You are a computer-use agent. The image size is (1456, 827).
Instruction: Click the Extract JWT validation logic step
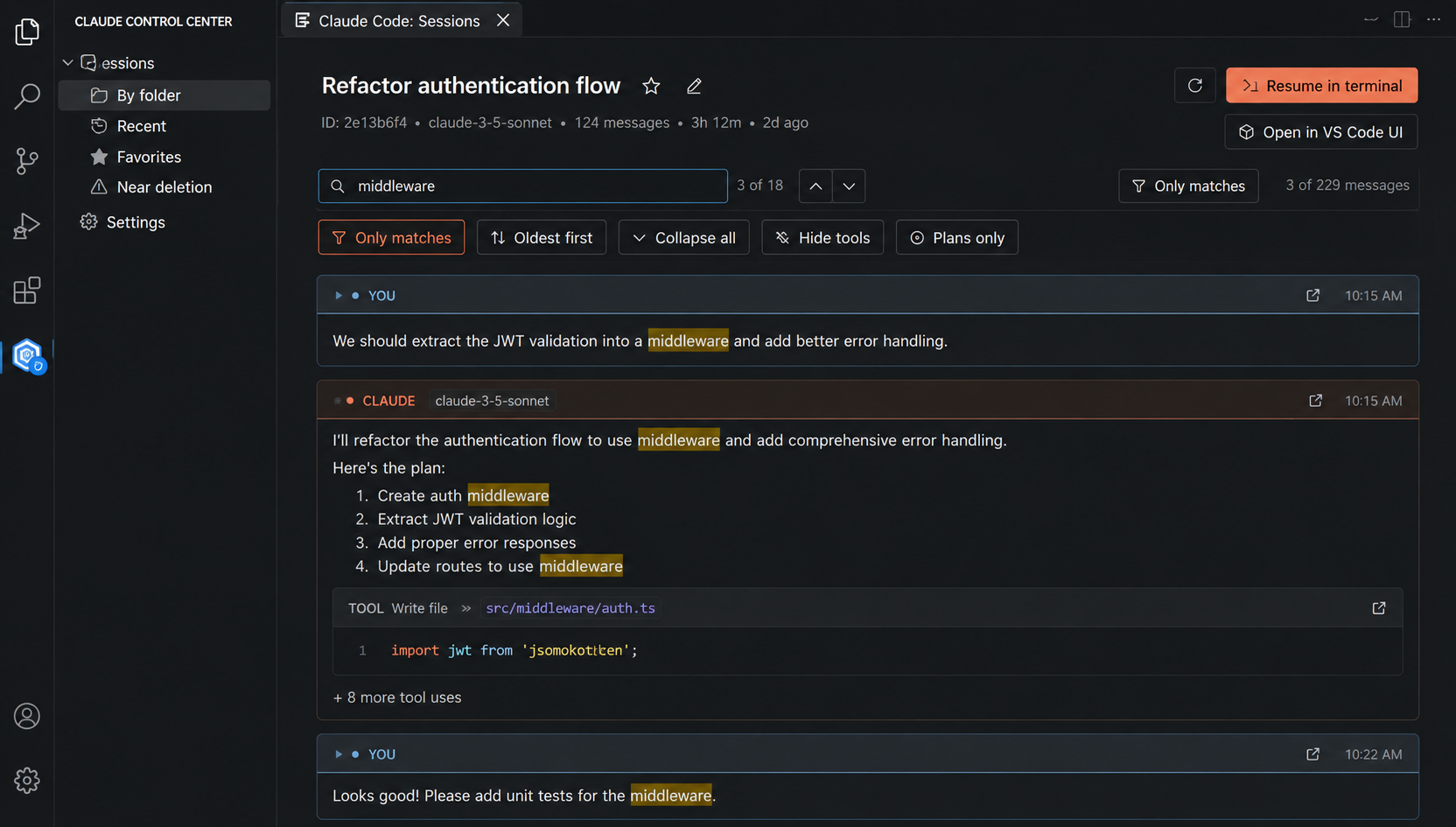[x=477, y=519]
